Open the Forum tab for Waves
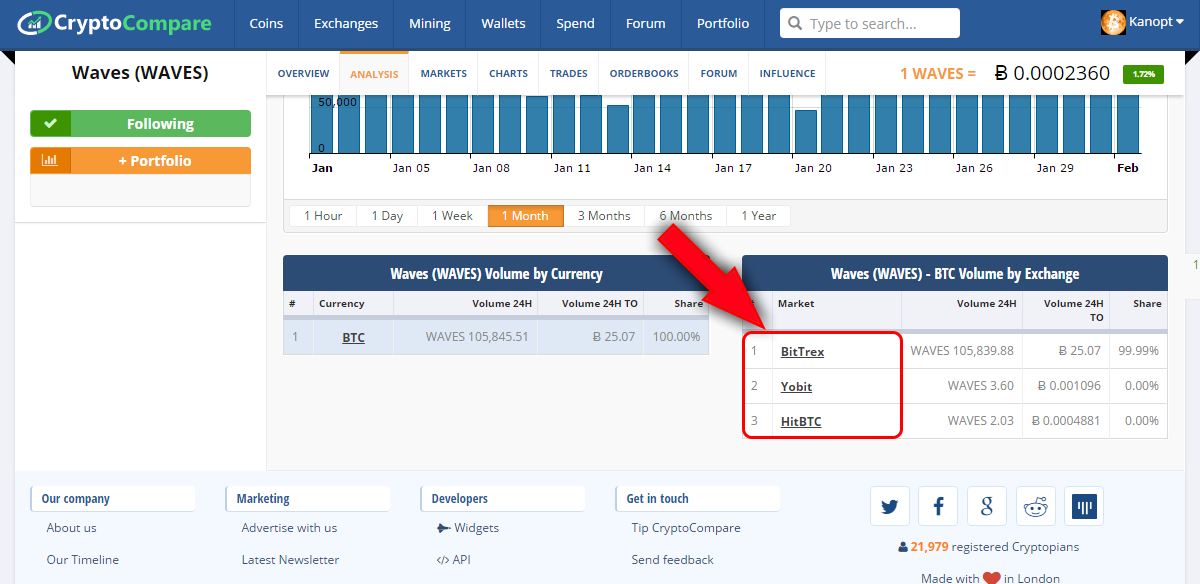 pos(719,73)
